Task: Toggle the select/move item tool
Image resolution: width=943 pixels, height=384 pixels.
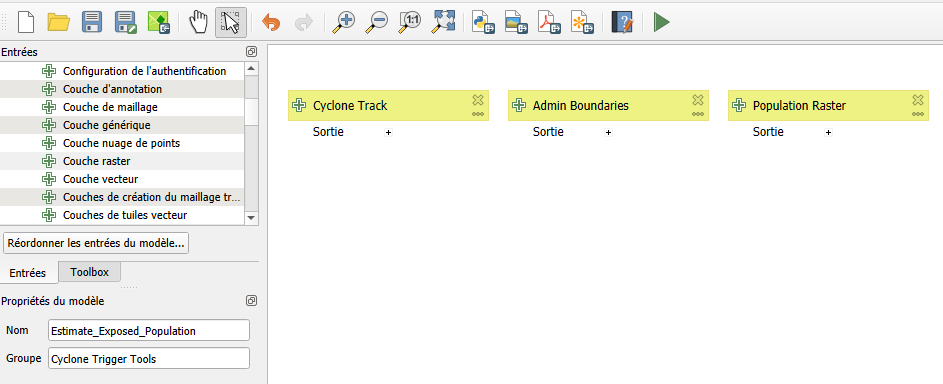Action: 231,23
